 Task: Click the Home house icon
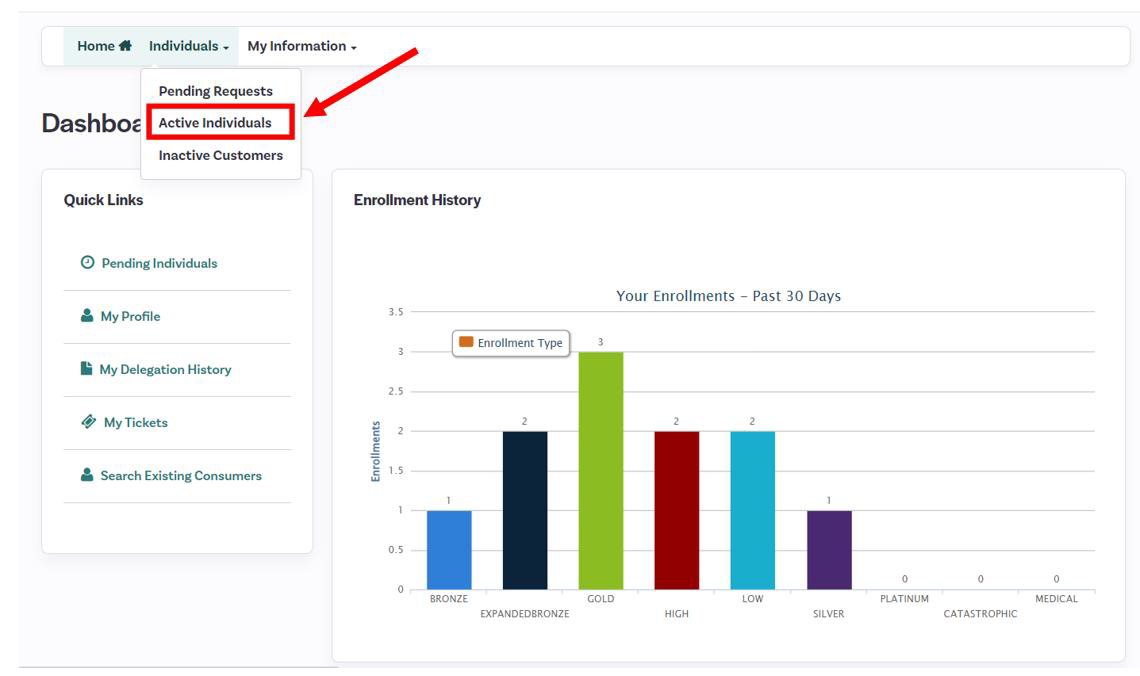[125, 46]
